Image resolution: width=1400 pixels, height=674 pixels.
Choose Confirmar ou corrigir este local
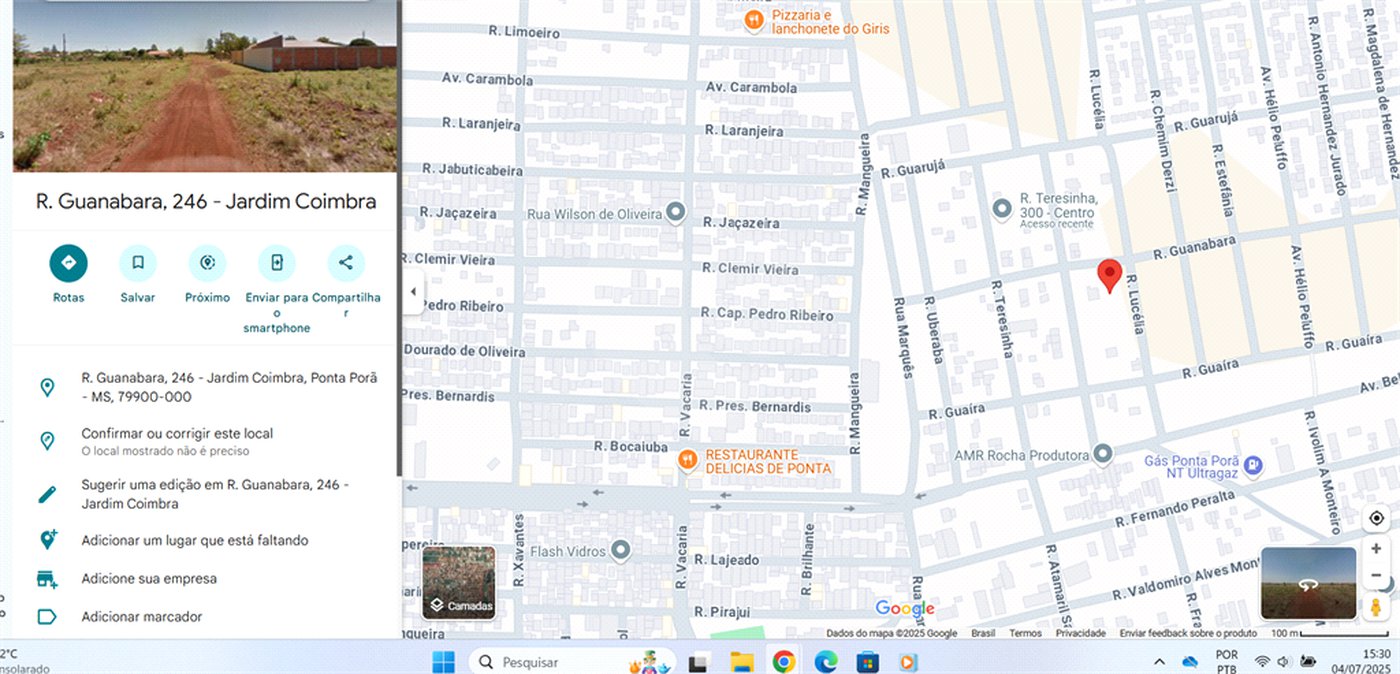[206, 441]
